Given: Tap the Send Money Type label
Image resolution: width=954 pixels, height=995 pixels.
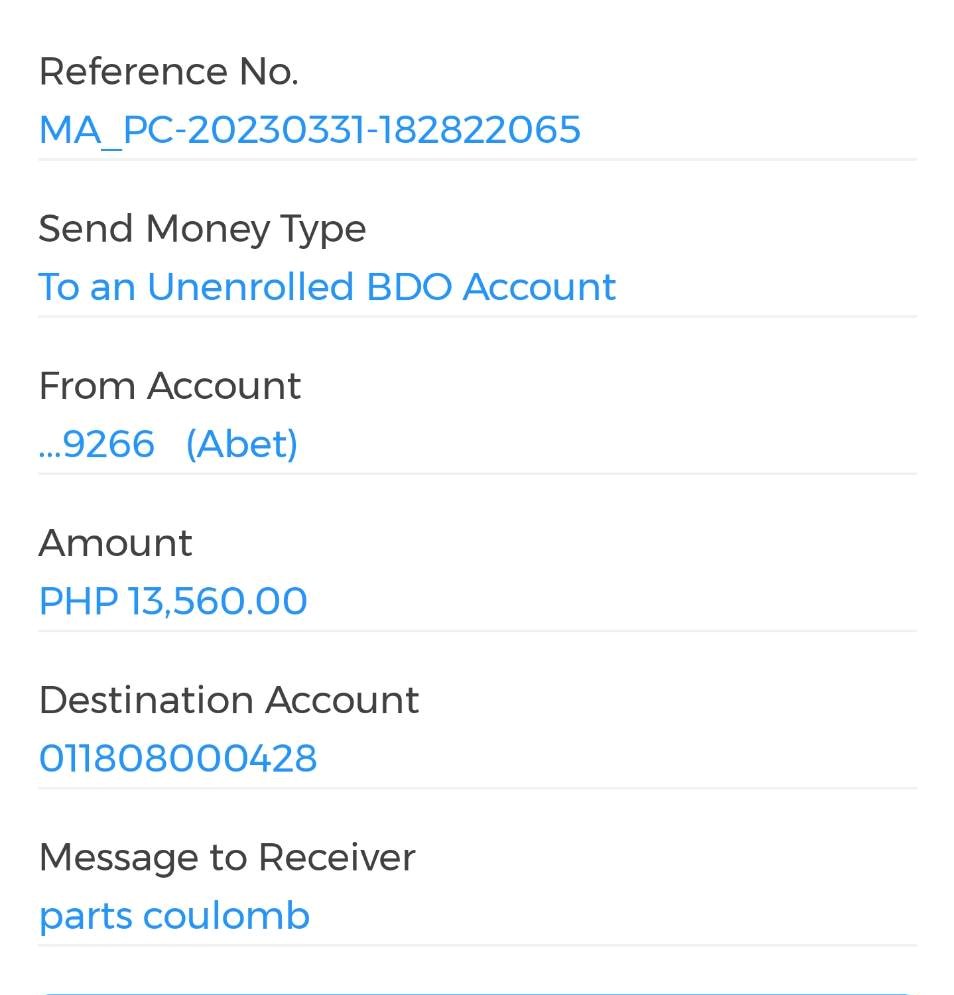Looking at the screenshot, I should click(x=202, y=229).
